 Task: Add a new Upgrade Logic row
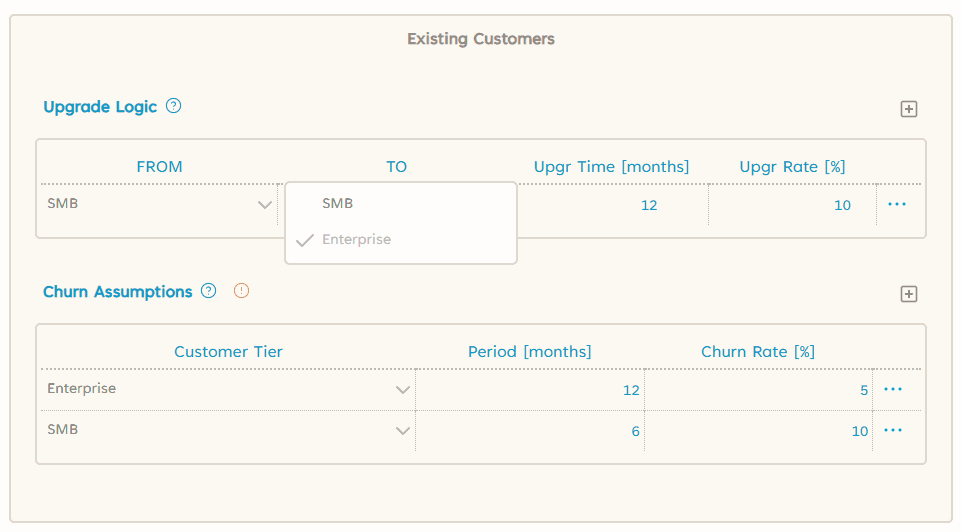pyautogui.click(x=908, y=109)
